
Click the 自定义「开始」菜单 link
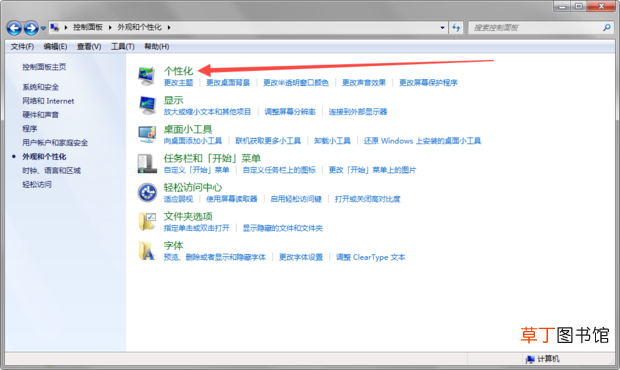click(197, 170)
